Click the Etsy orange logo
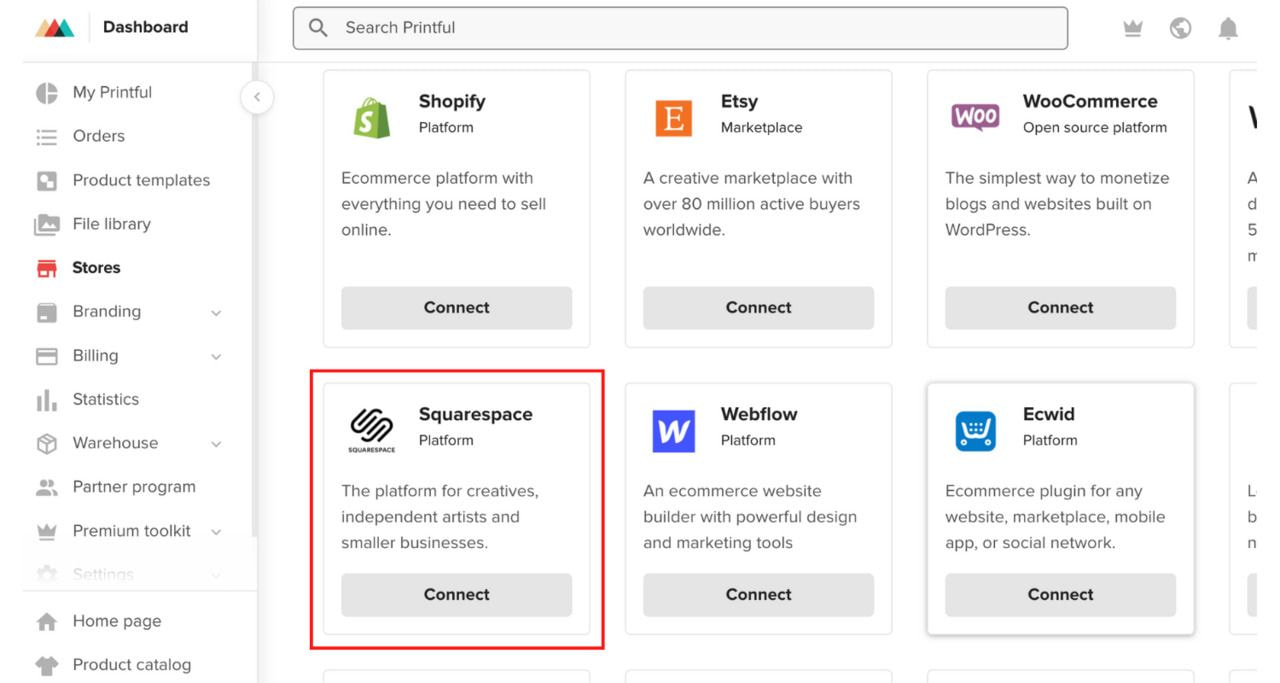The image size is (1280, 683). (674, 118)
